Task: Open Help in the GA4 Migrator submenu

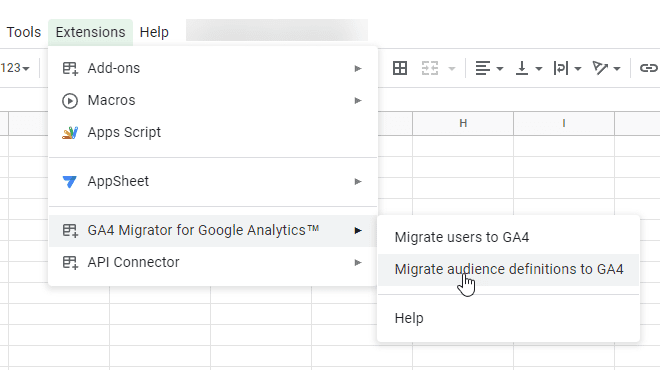Action: point(508,318)
